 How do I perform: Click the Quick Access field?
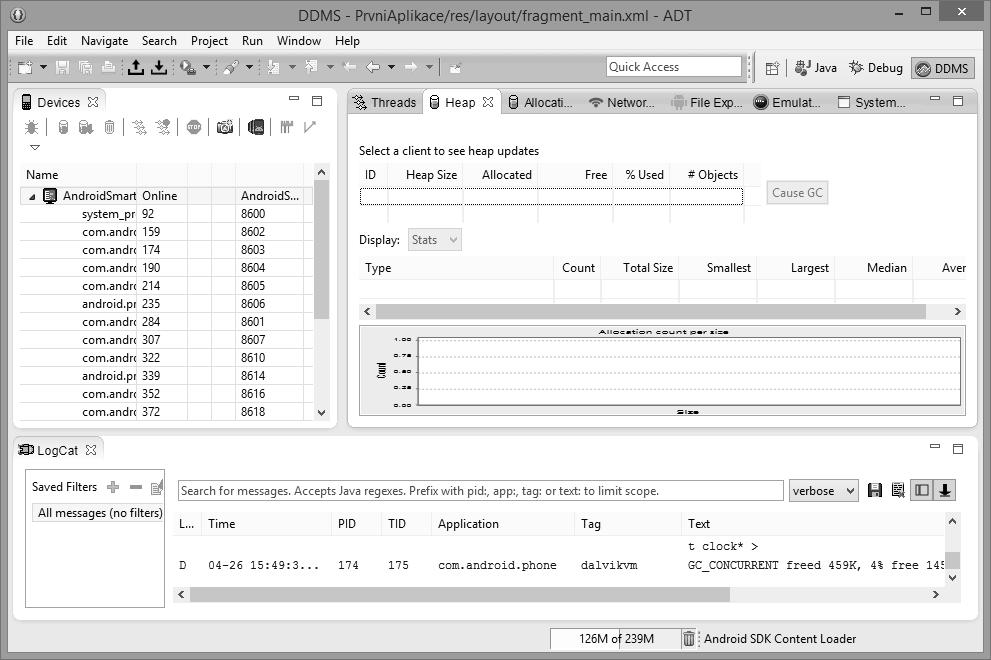[x=674, y=67]
